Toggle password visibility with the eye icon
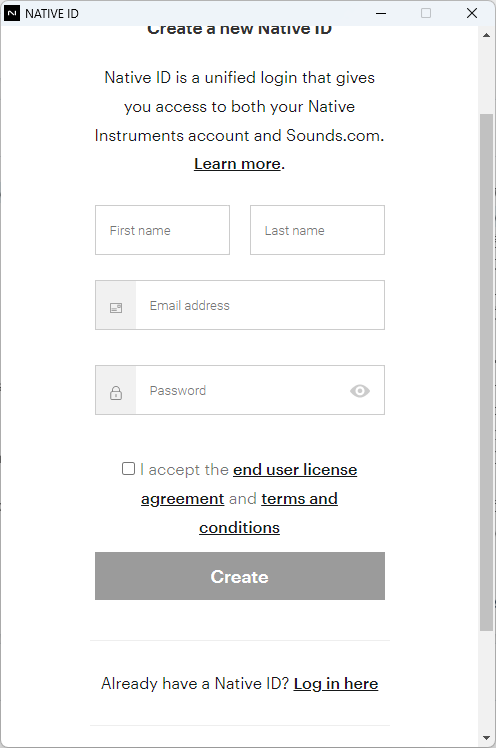This screenshot has height=748, width=496. (x=360, y=391)
